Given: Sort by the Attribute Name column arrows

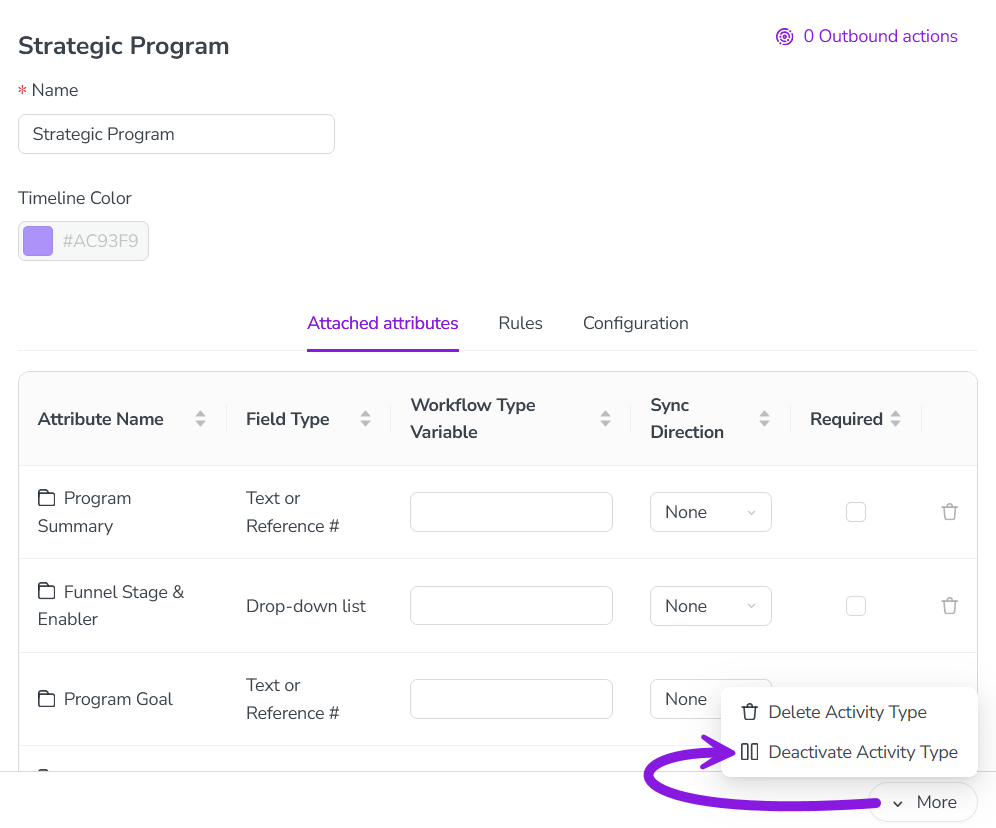Looking at the screenshot, I should [200, 418].
